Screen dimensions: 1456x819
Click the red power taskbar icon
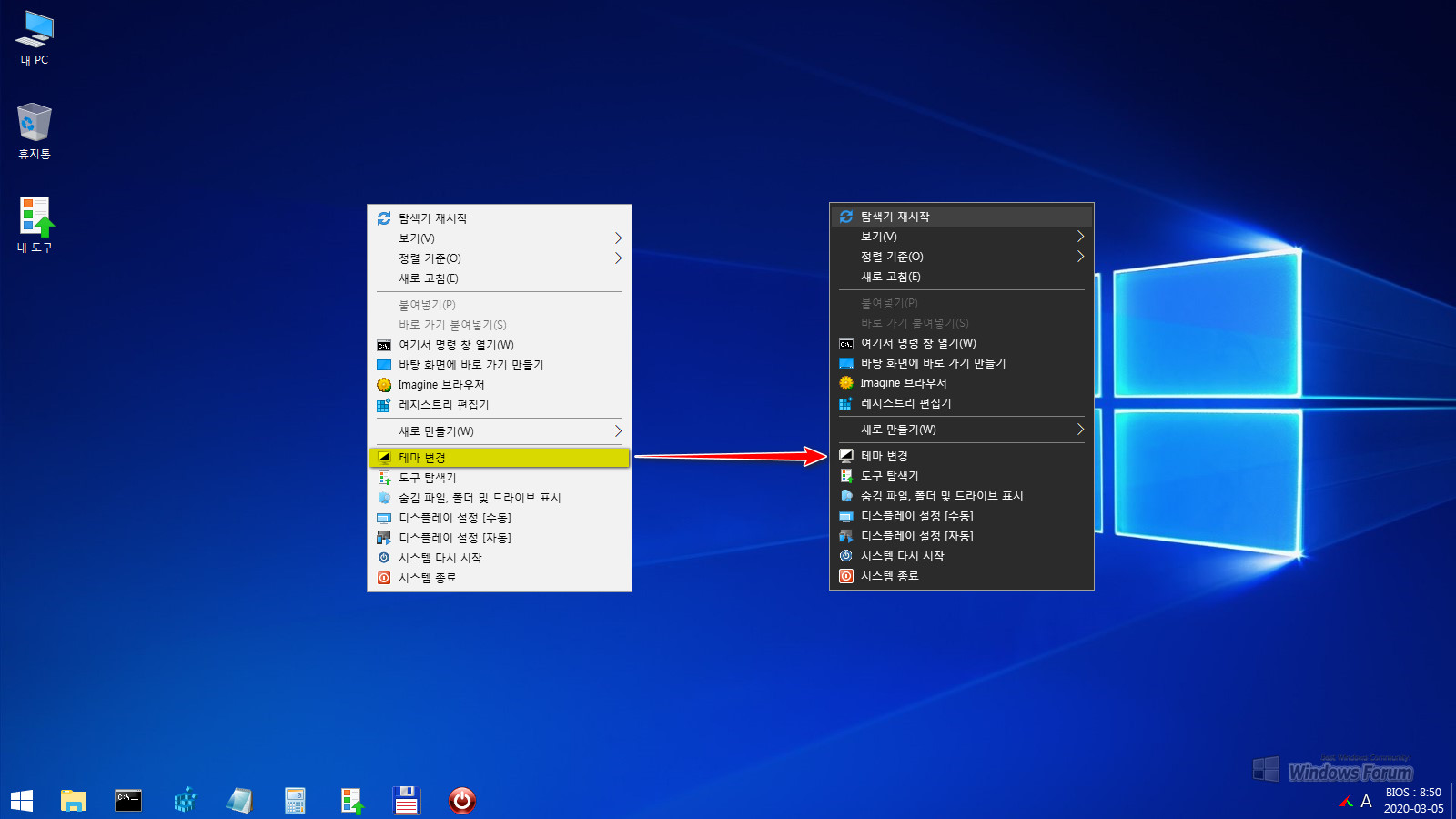462,801
